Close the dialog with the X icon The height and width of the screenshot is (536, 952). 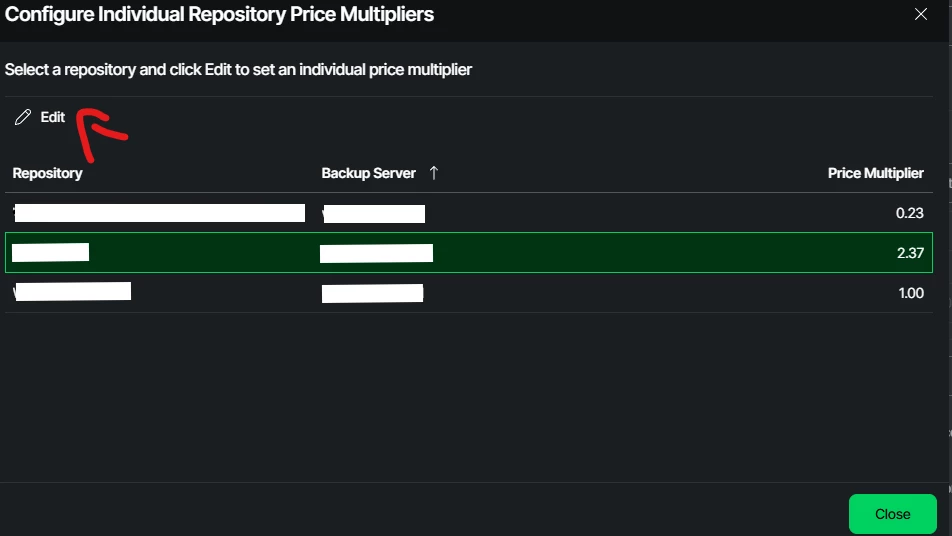920,14
